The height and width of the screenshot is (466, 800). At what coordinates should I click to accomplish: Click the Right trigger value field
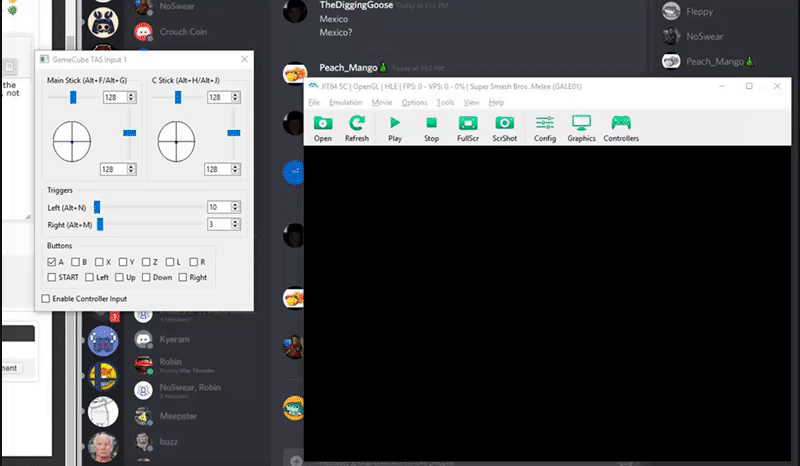pyautogui.click(x=219, y=224)
